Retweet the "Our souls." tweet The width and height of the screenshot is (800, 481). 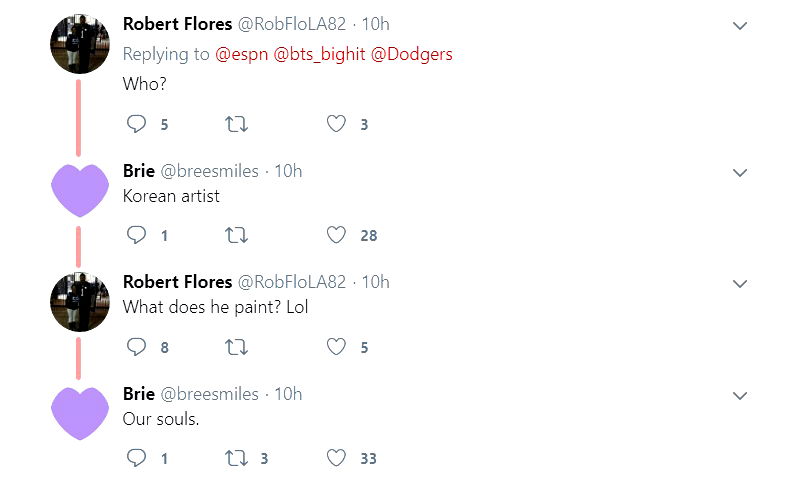coord(237,458)
